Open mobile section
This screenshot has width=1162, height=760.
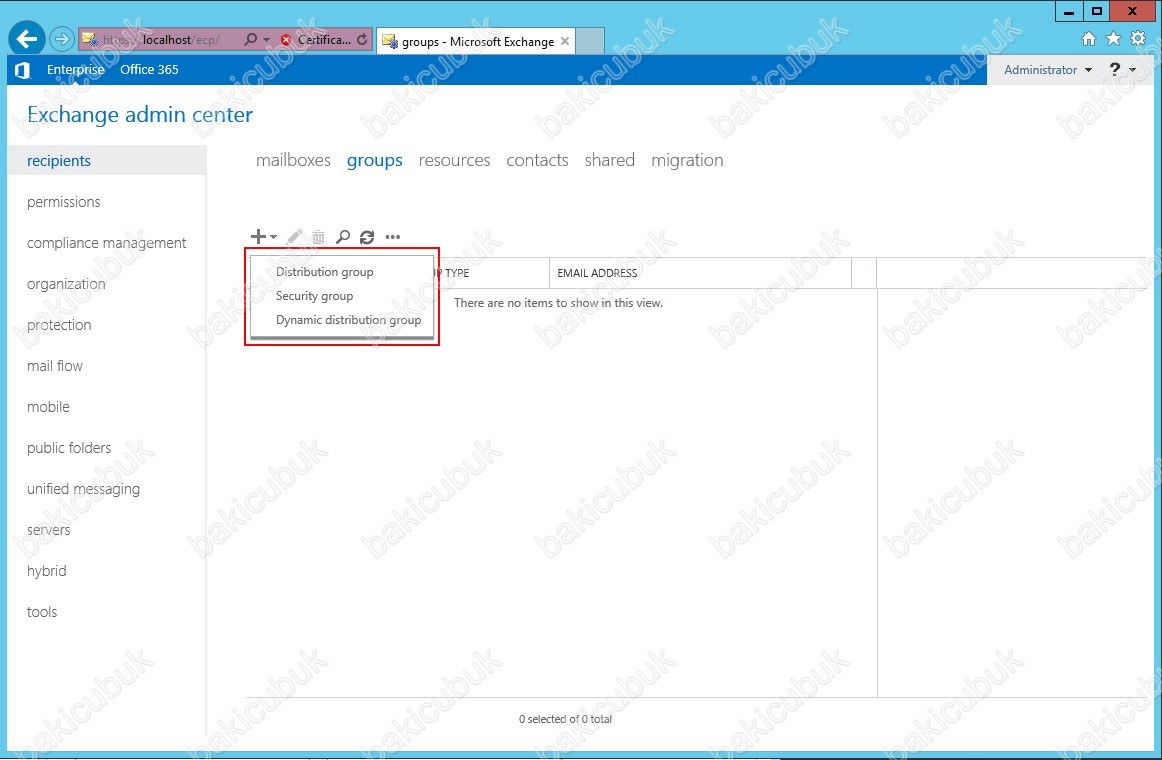[x=48, y=407]
